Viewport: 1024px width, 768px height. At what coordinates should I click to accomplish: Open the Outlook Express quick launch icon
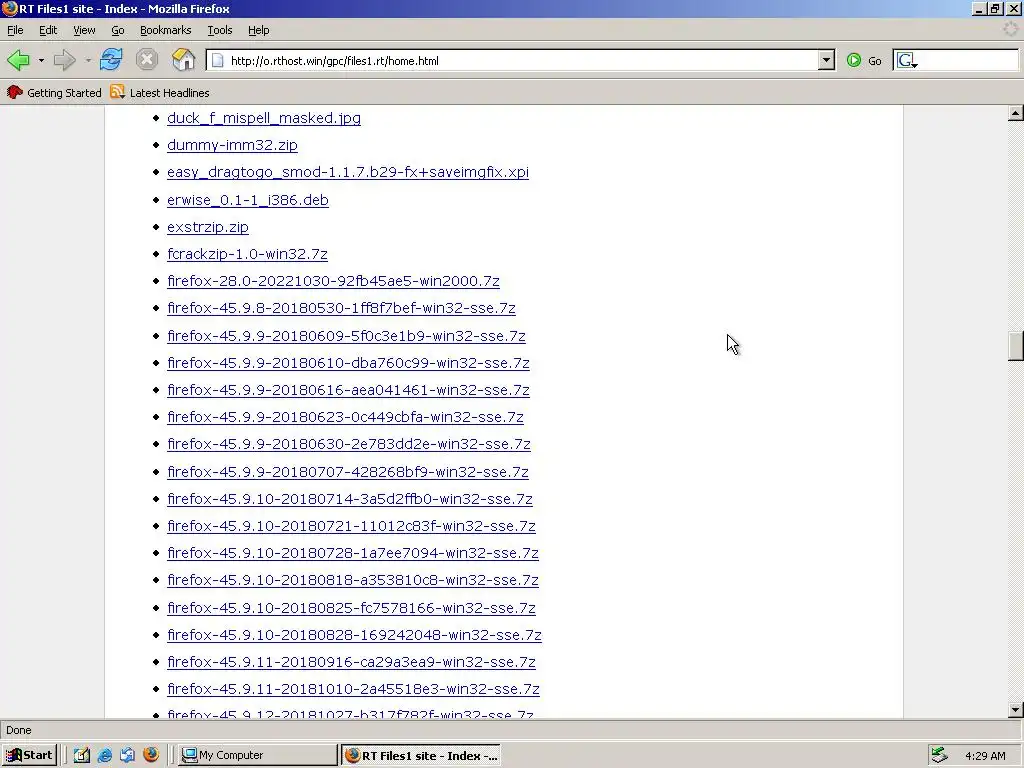coord(127,755)
